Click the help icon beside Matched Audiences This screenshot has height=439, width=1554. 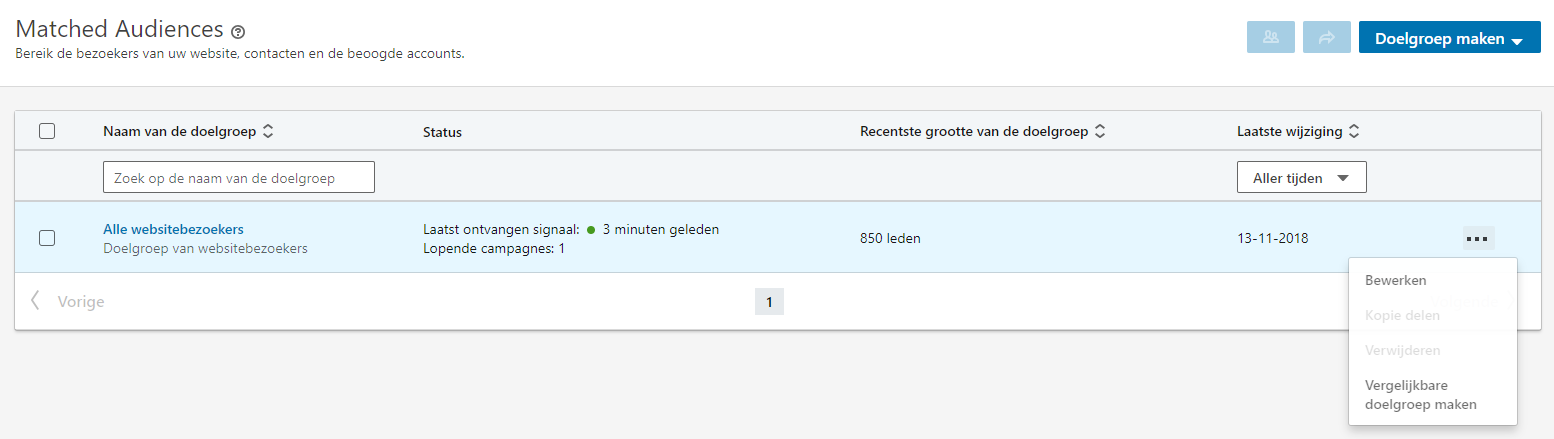pos(237,32)
